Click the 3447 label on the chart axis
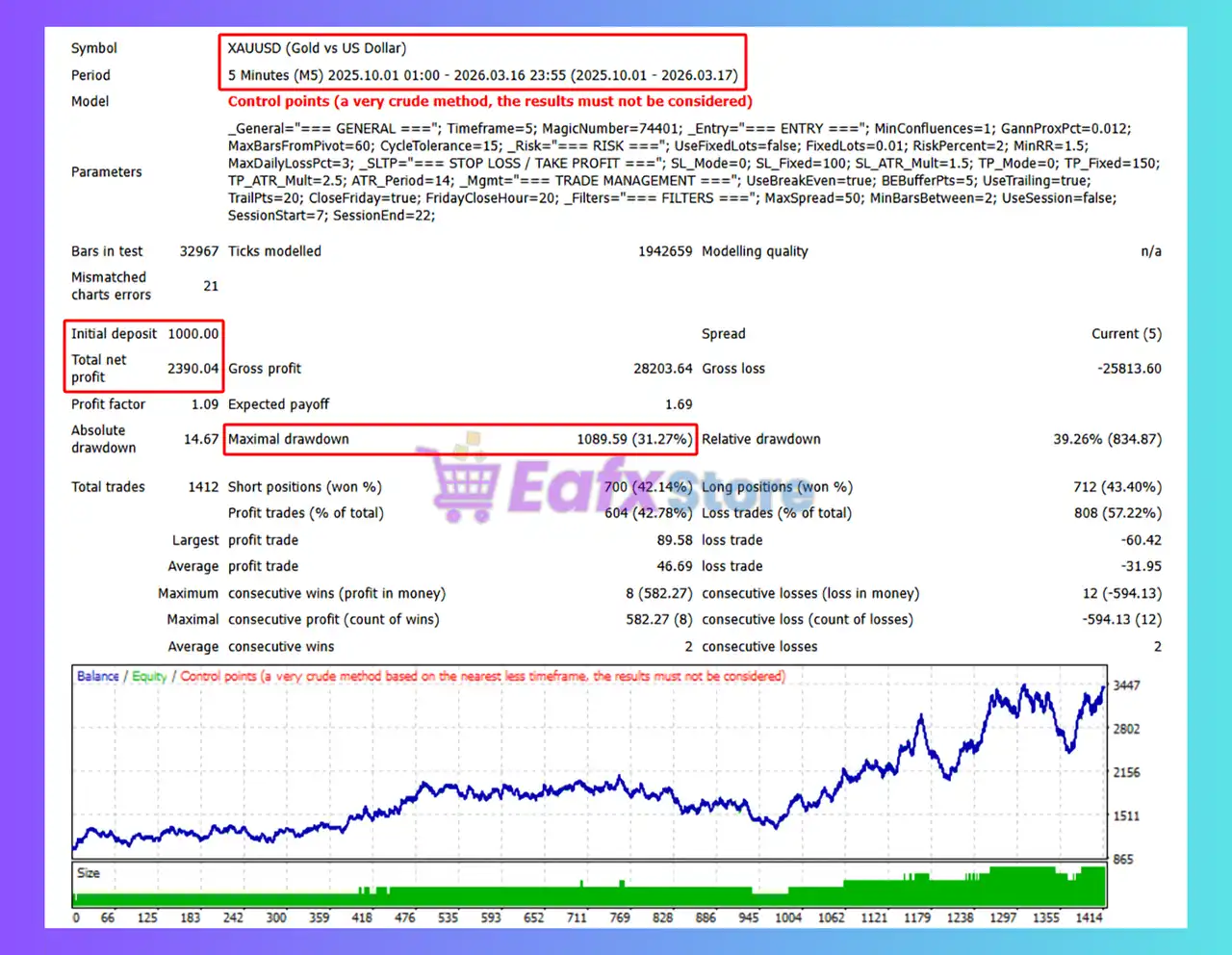The width and height of the screenshot is (1232, 955). tap(1126, 685)
